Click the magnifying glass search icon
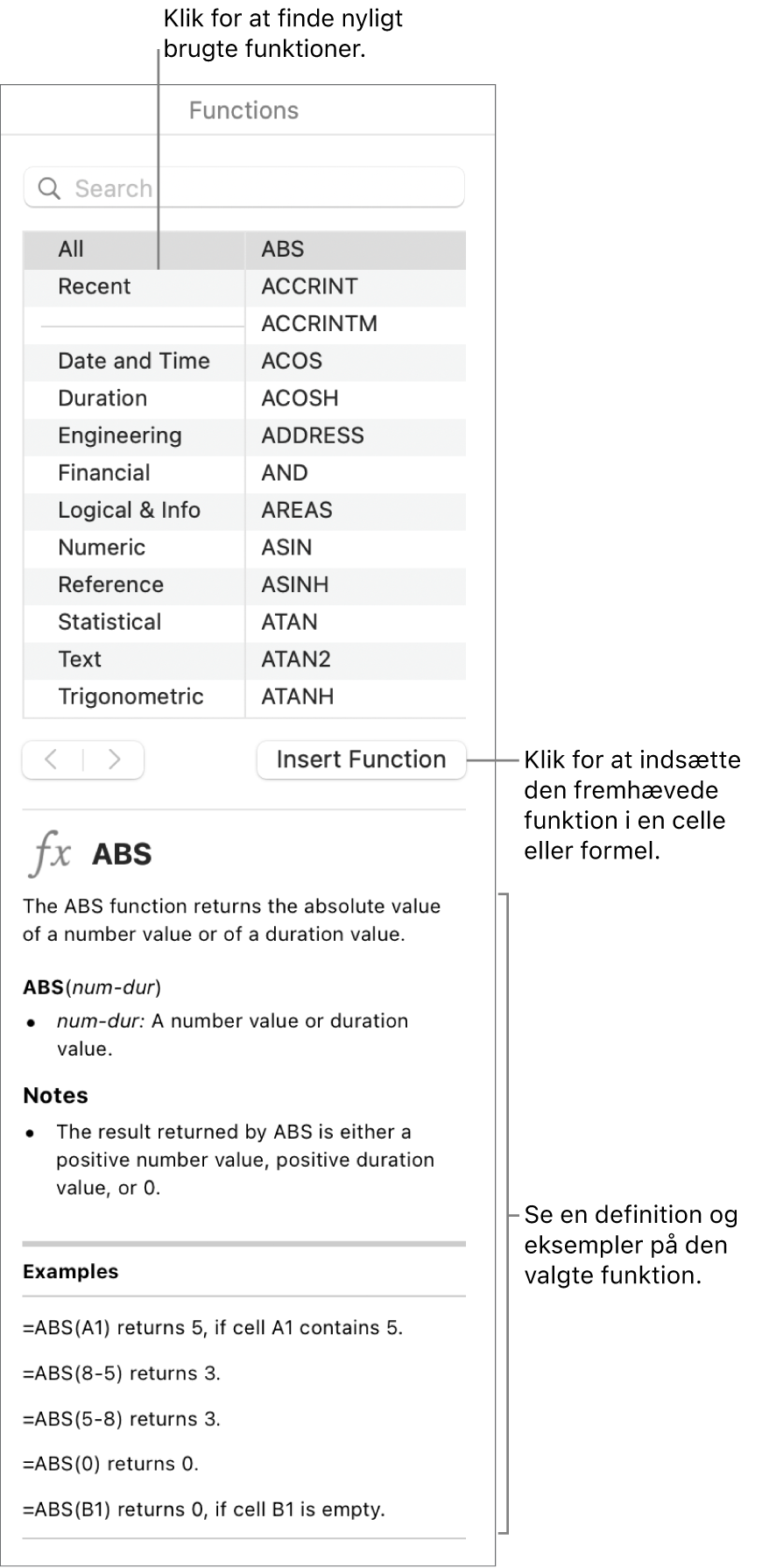Screen dimensions: 762x1568 point(50,187)
